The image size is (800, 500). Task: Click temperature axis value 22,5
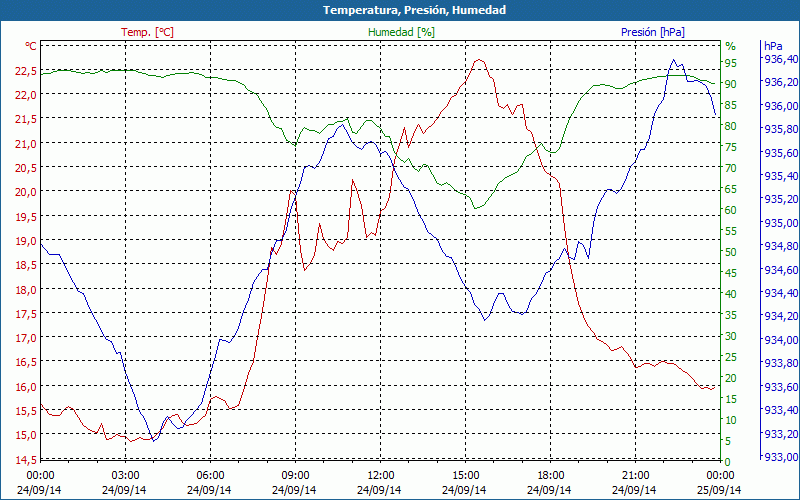(26, 71)
